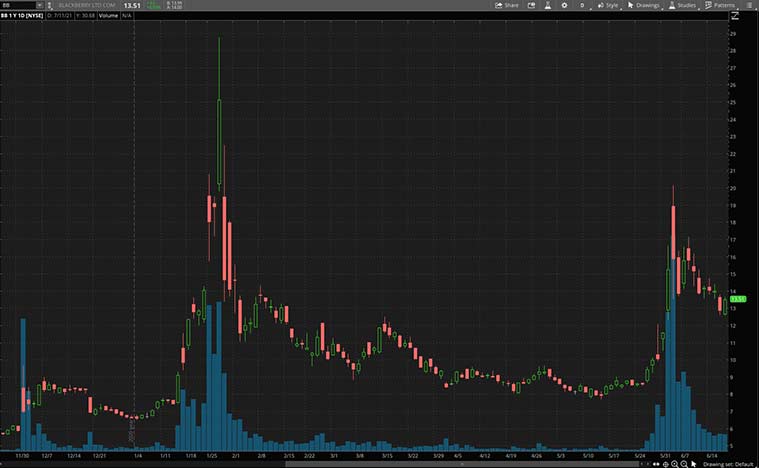Open the D timeframe dropdown
Viewport: 759px width, 468px height.
[582, 5]
